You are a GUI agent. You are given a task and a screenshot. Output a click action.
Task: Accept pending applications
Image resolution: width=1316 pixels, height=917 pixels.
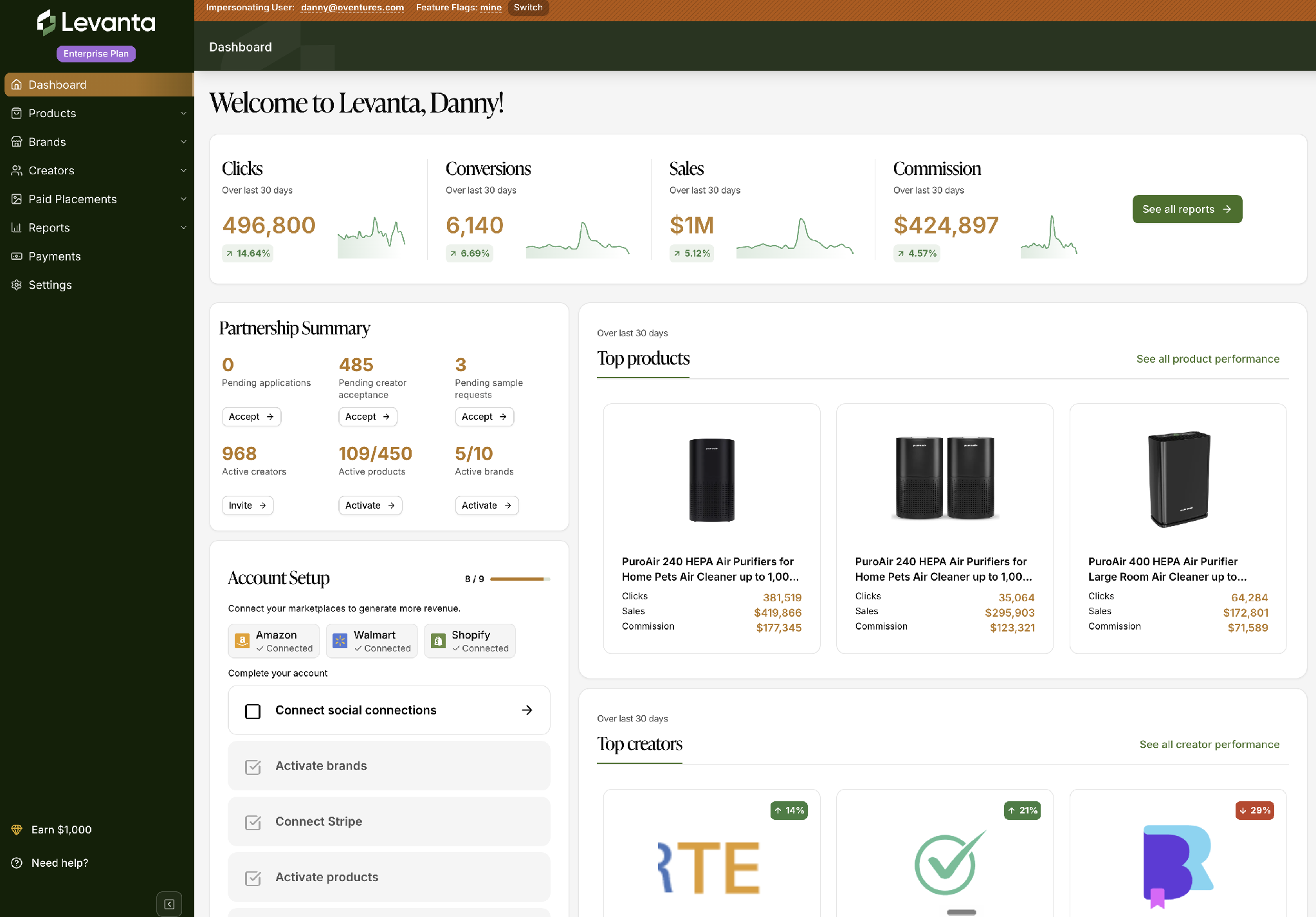[251, 417]
